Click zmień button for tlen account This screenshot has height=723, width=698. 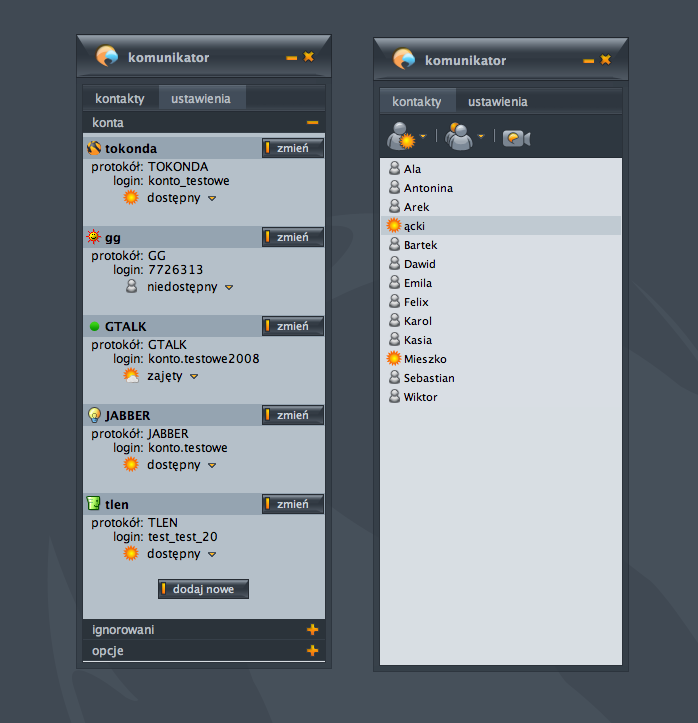pos(293,504)
